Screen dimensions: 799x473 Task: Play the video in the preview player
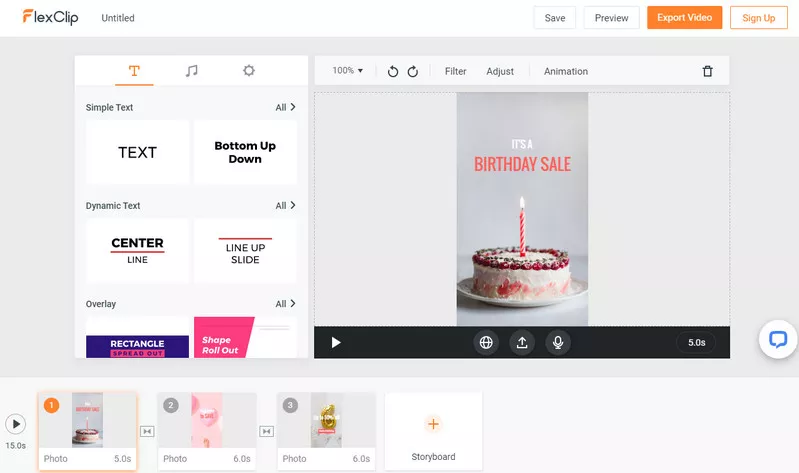click(336, 343)
